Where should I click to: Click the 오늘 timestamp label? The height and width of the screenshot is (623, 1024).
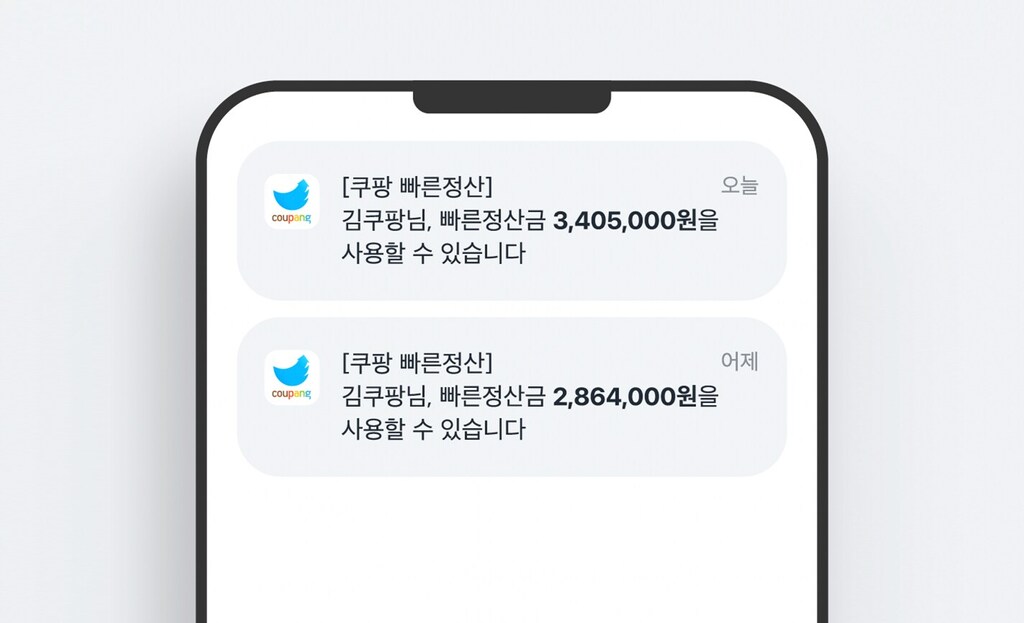(739, 185)
